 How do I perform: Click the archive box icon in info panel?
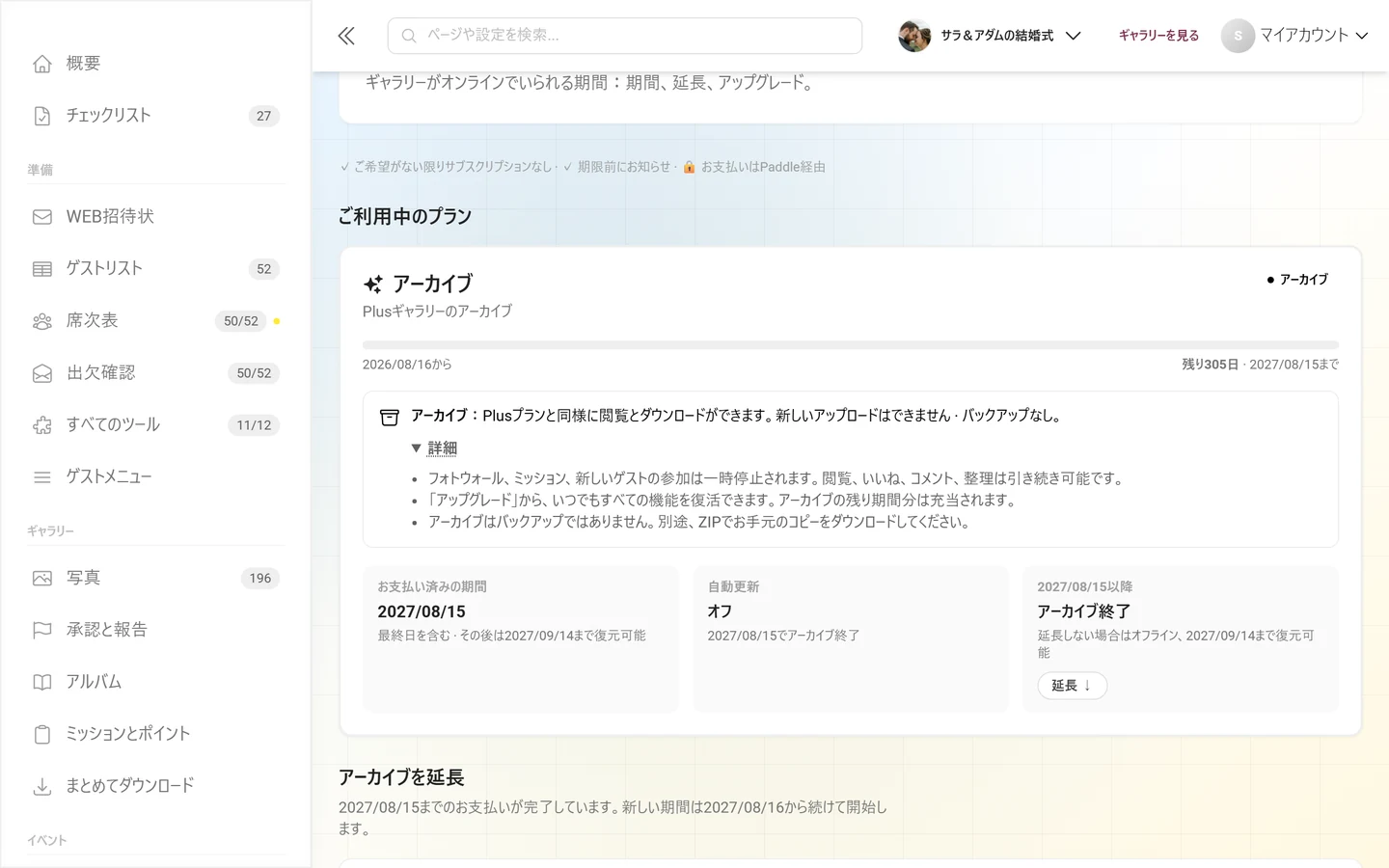(390, 417)
